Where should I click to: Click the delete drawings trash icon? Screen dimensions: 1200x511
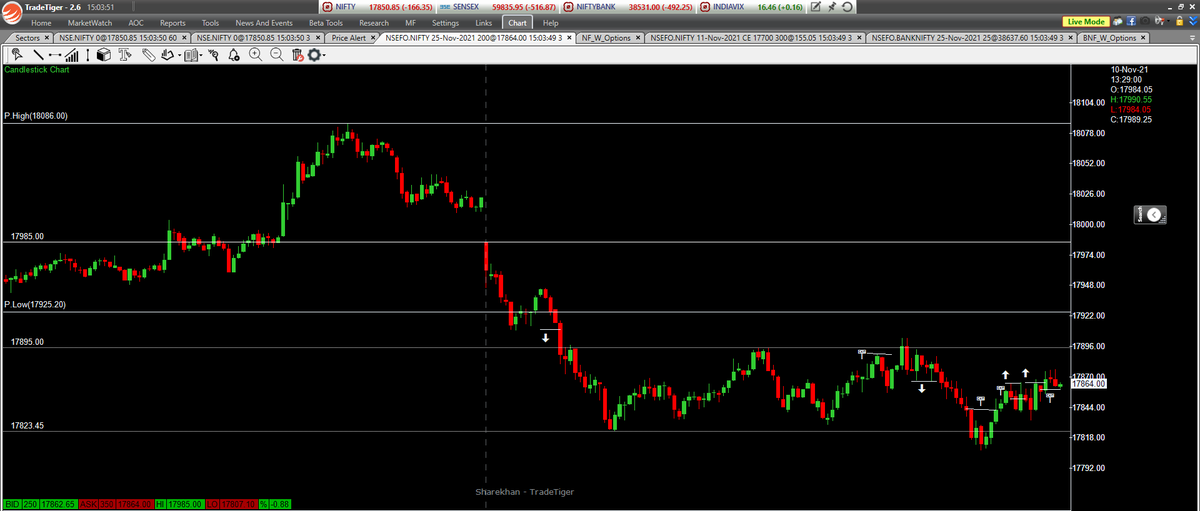pyautogui.click(x=298, y=54)
